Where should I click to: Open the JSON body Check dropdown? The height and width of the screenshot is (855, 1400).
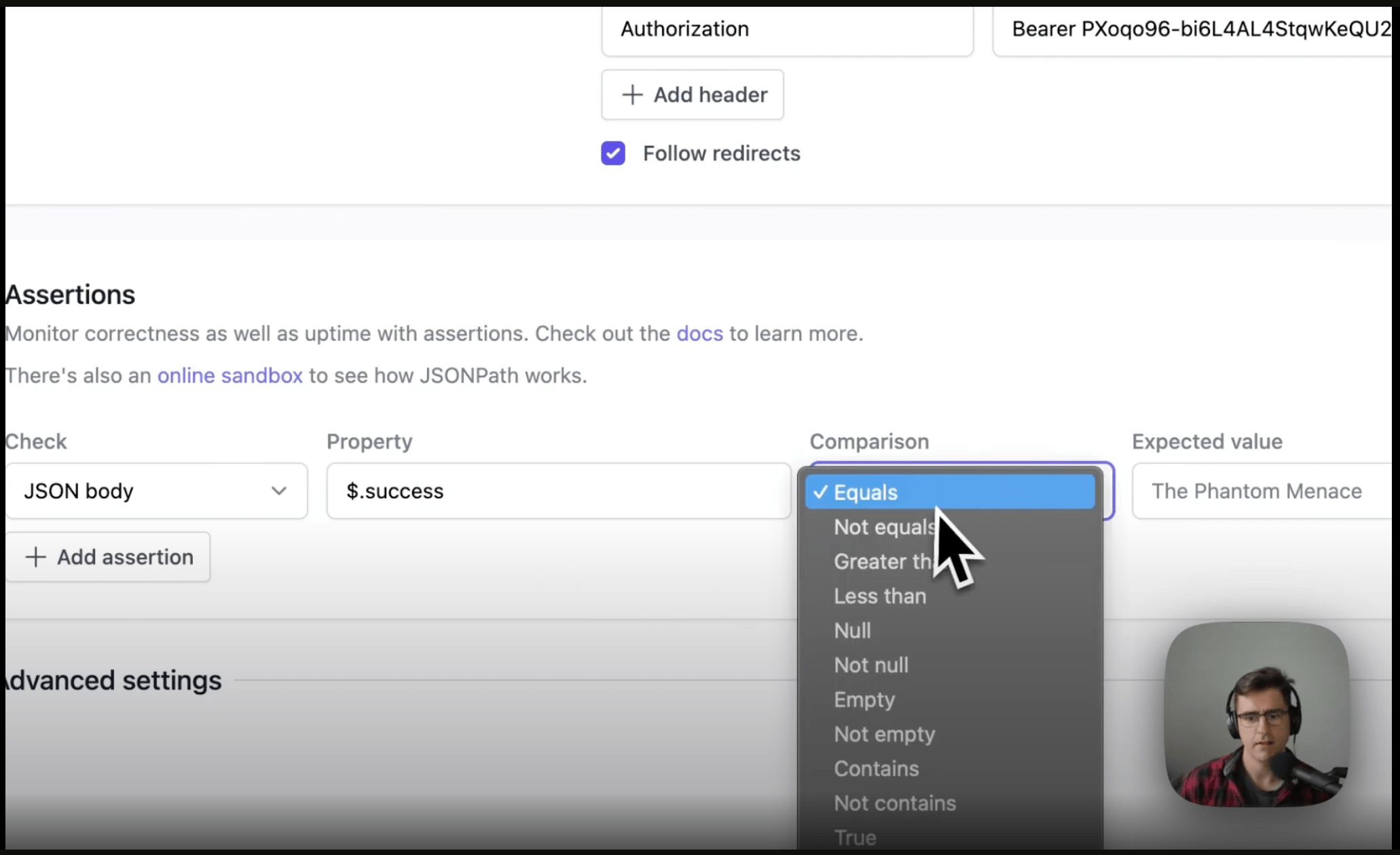(x=156, y=491)
